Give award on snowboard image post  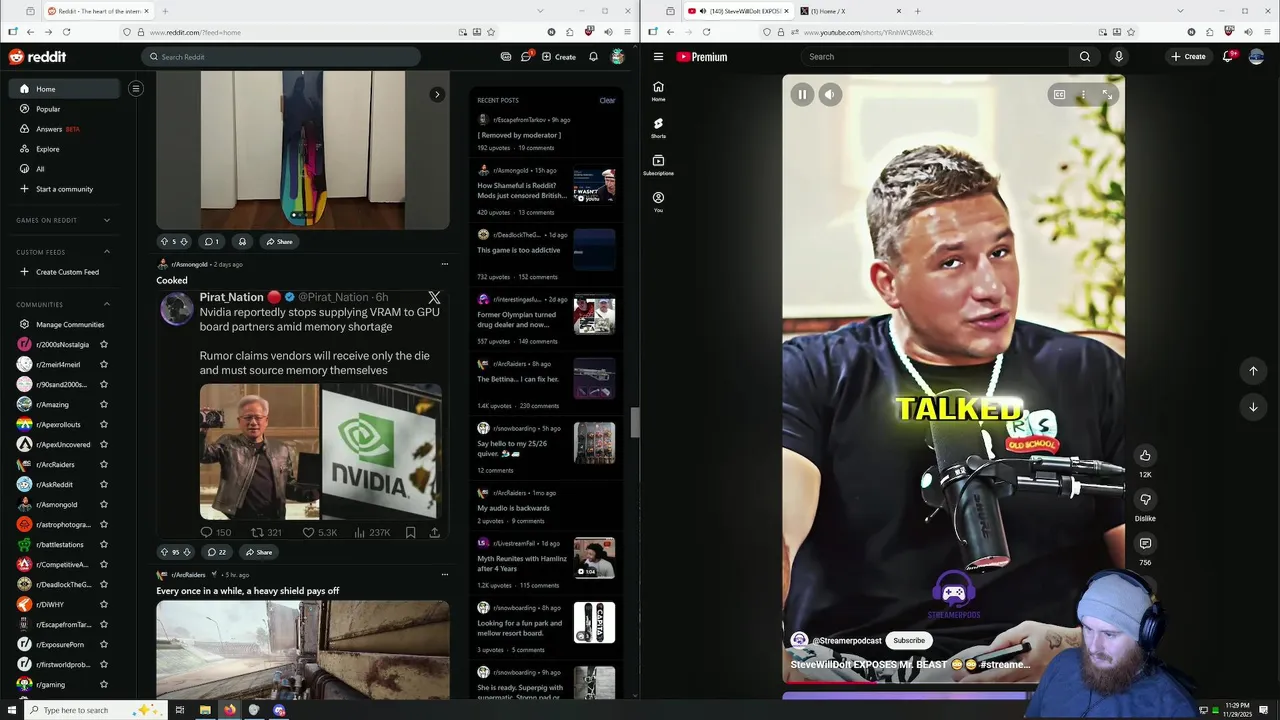(242, 241)
